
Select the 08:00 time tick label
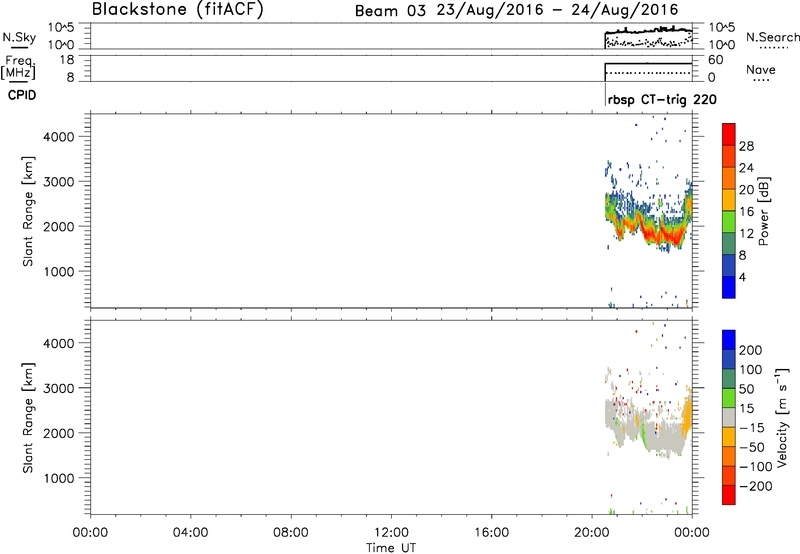[290, 533]
